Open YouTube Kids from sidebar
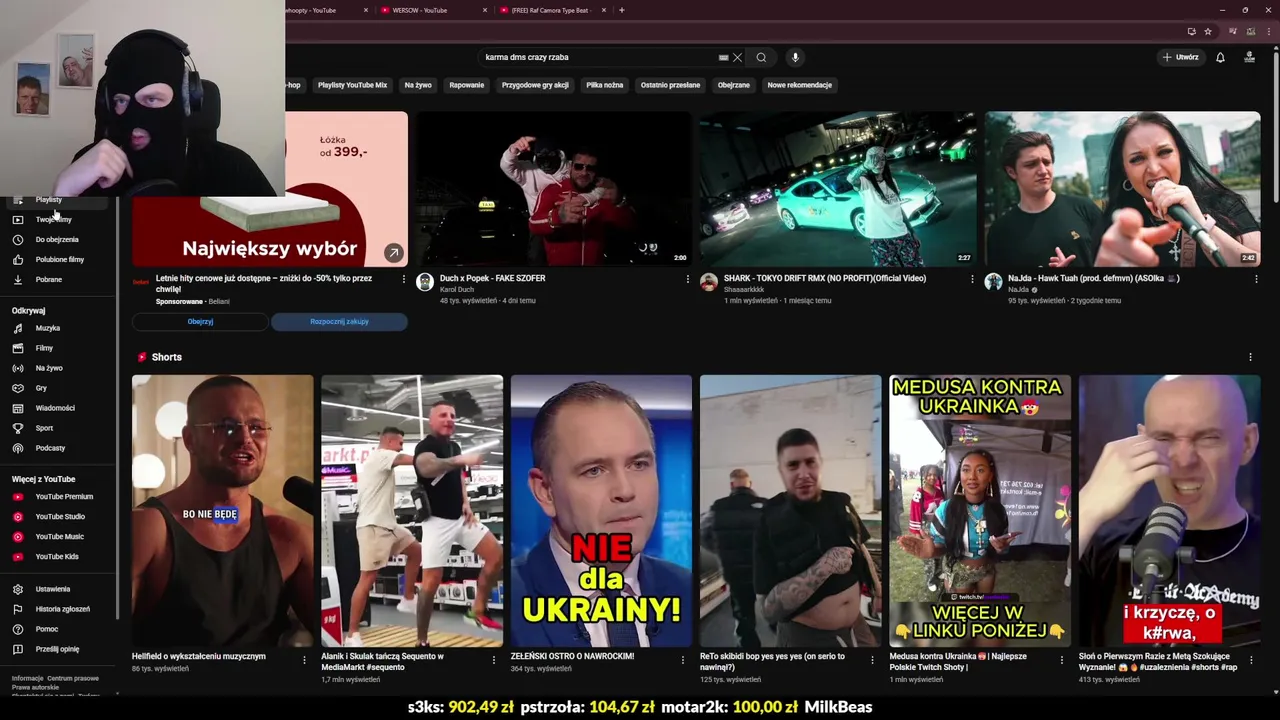The width and height of the screenshot is (1280, 720). (x=57, y=556)
